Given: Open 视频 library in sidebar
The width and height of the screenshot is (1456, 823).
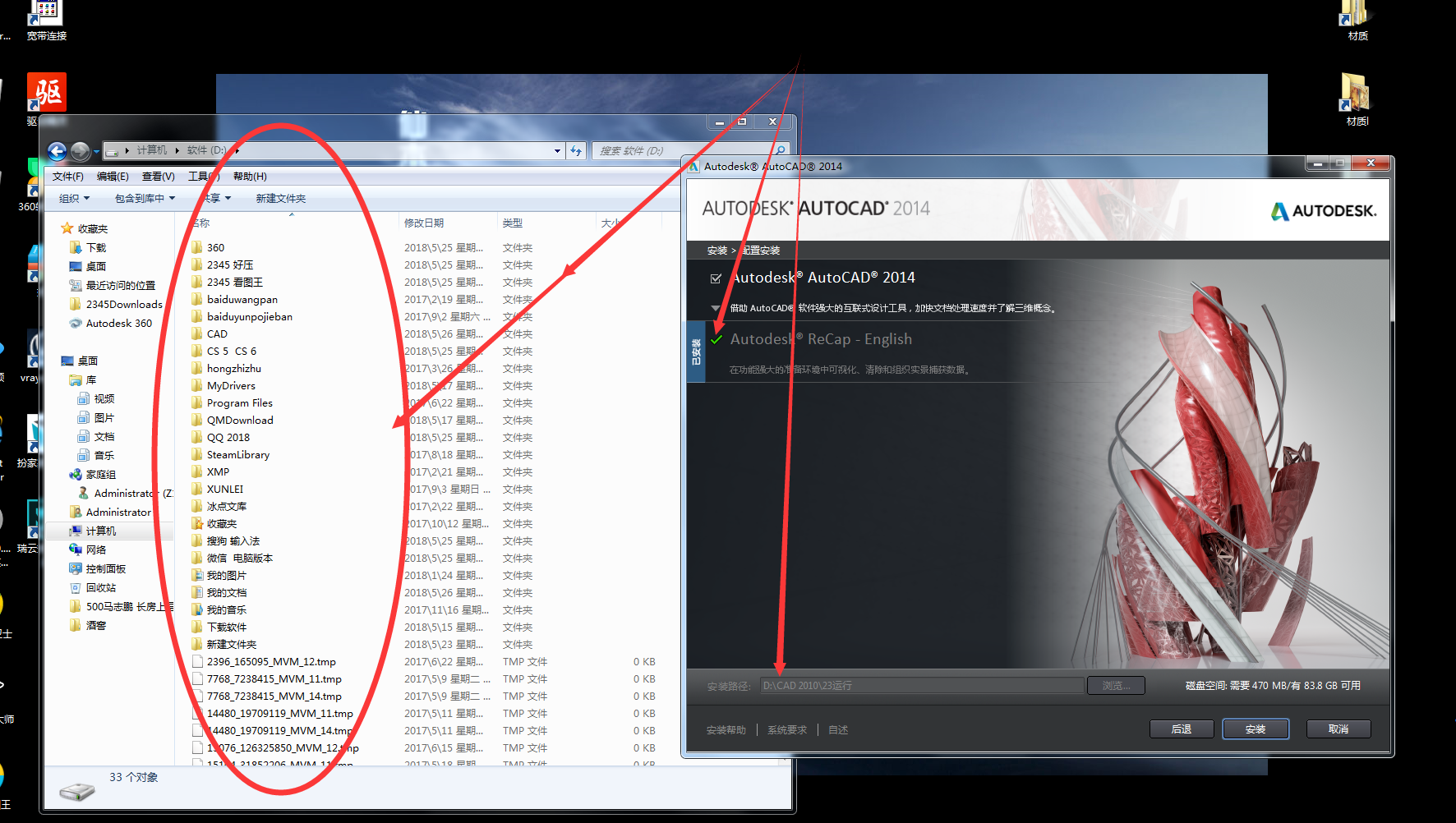Looking at the screenshot, I should pyautogui.click(x=104, y=398).
